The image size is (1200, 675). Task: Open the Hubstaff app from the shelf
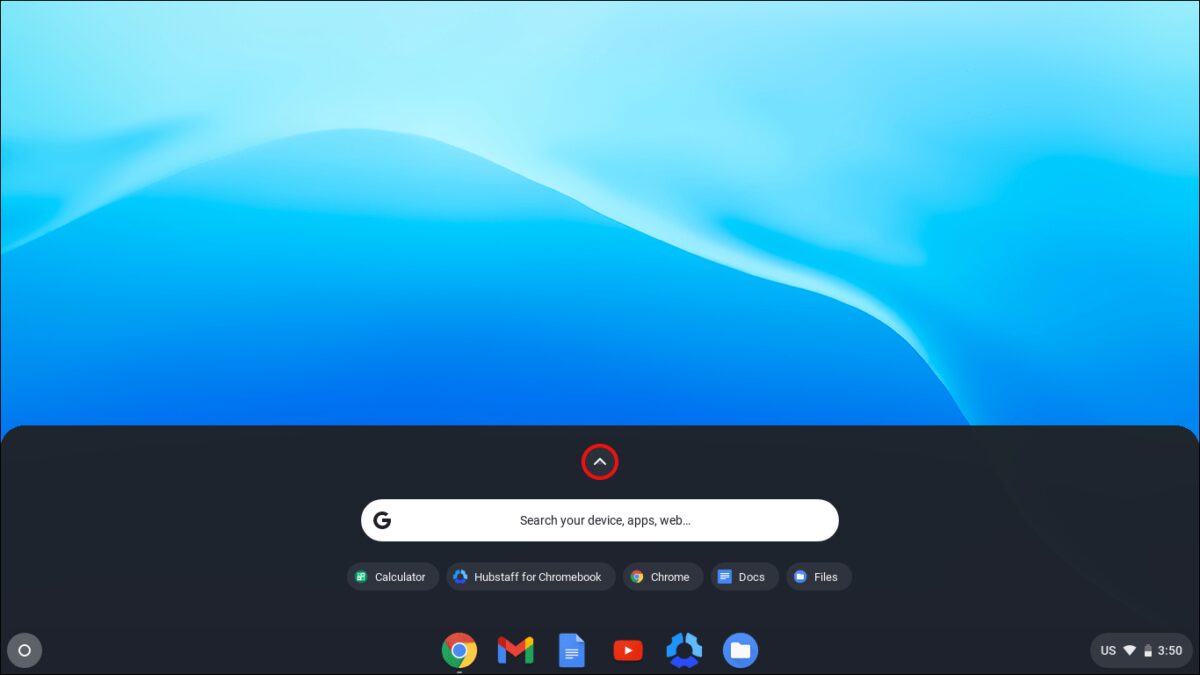[684, 650]
